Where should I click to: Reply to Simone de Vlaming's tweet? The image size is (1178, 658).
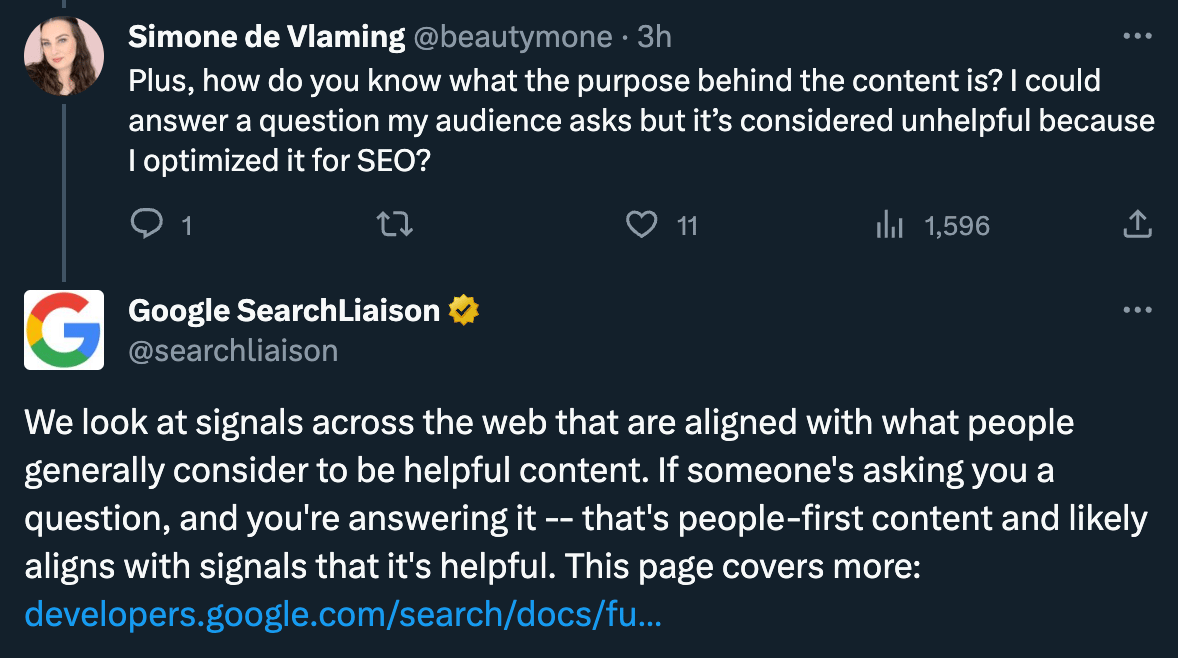click(147, 225)
